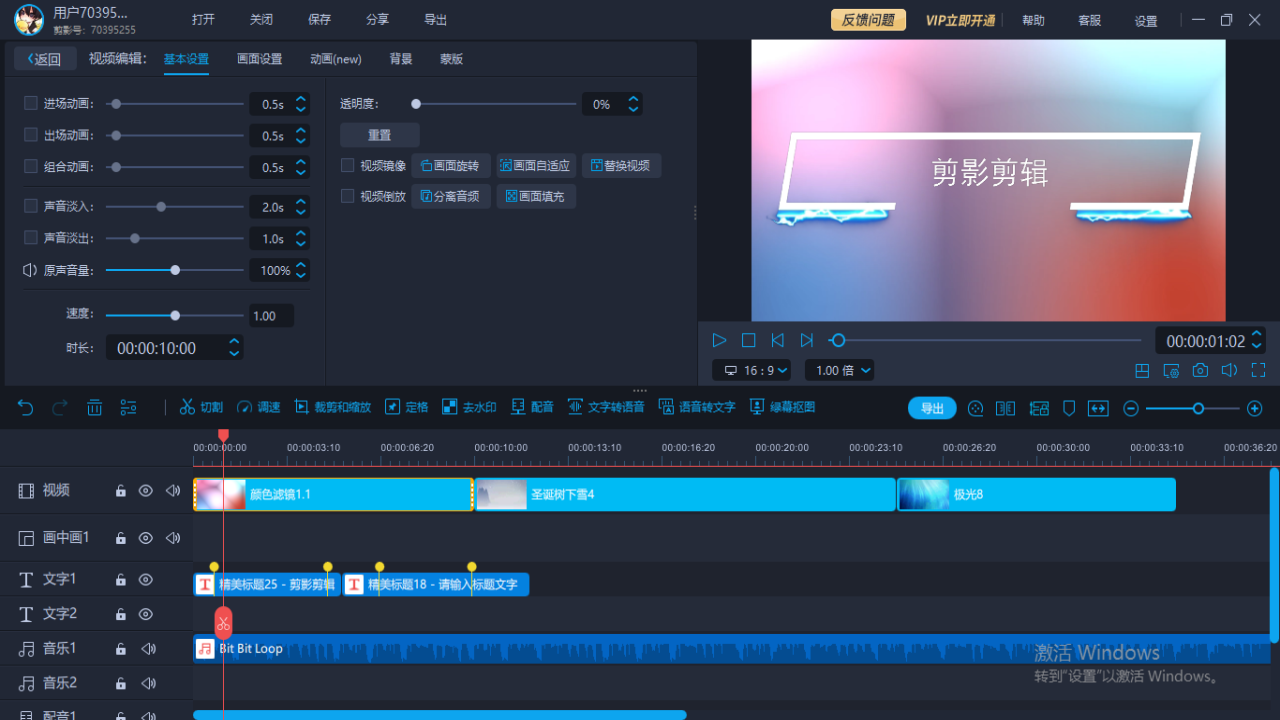
Task: Click the 导出 export button
Action: click(931, 408)
